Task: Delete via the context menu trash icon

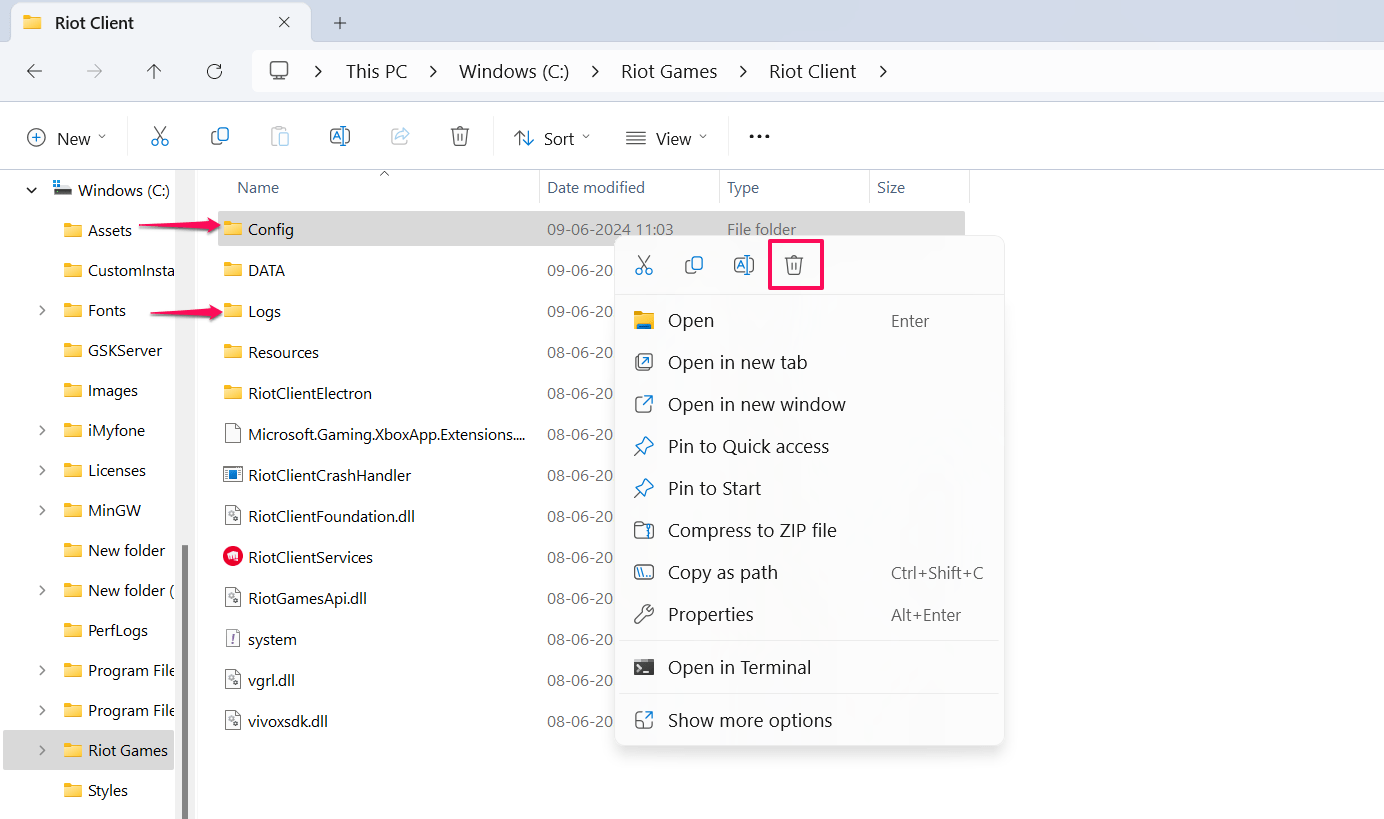Action: [x=794, y=265]
